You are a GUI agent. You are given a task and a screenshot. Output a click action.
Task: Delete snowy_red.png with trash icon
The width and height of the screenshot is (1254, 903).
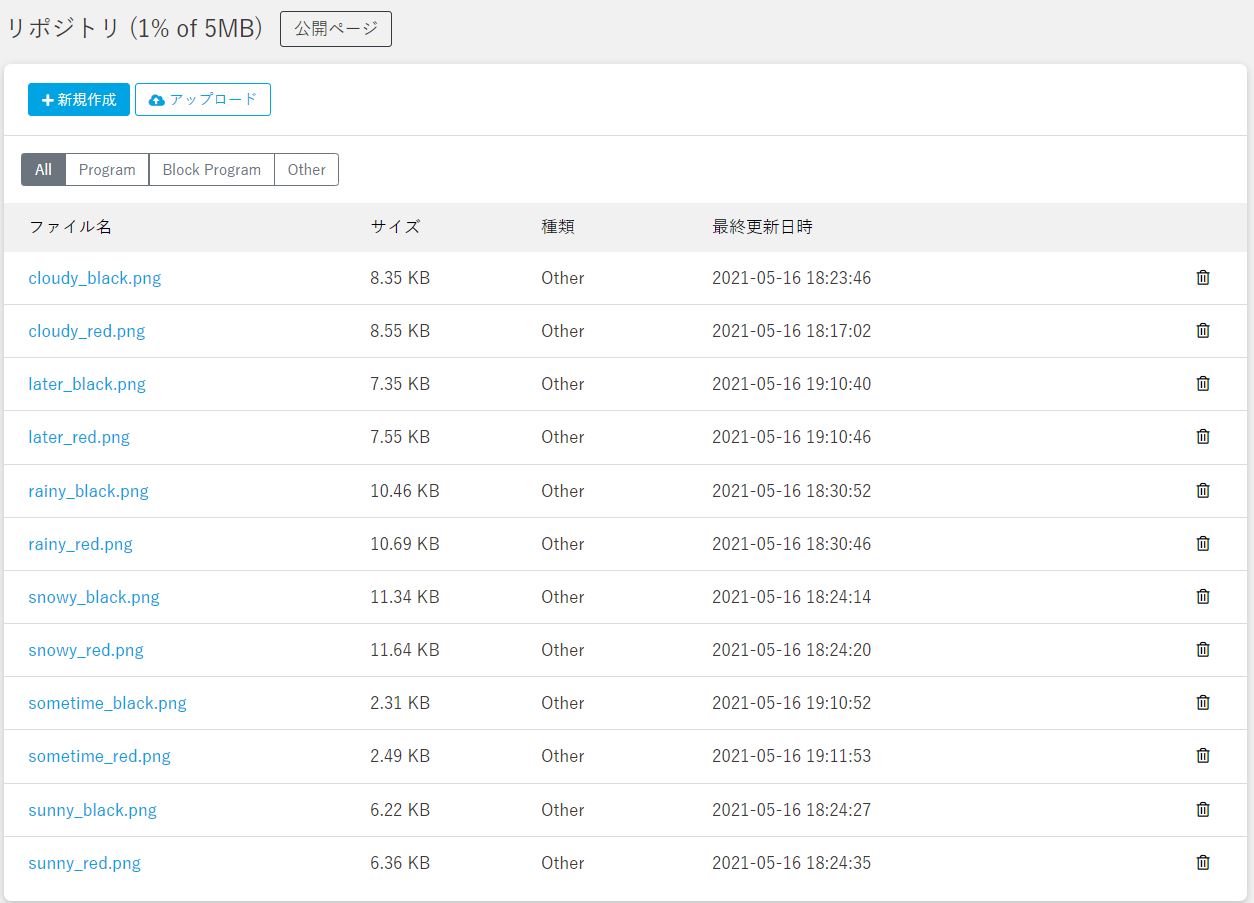[x=1203, y=650]
